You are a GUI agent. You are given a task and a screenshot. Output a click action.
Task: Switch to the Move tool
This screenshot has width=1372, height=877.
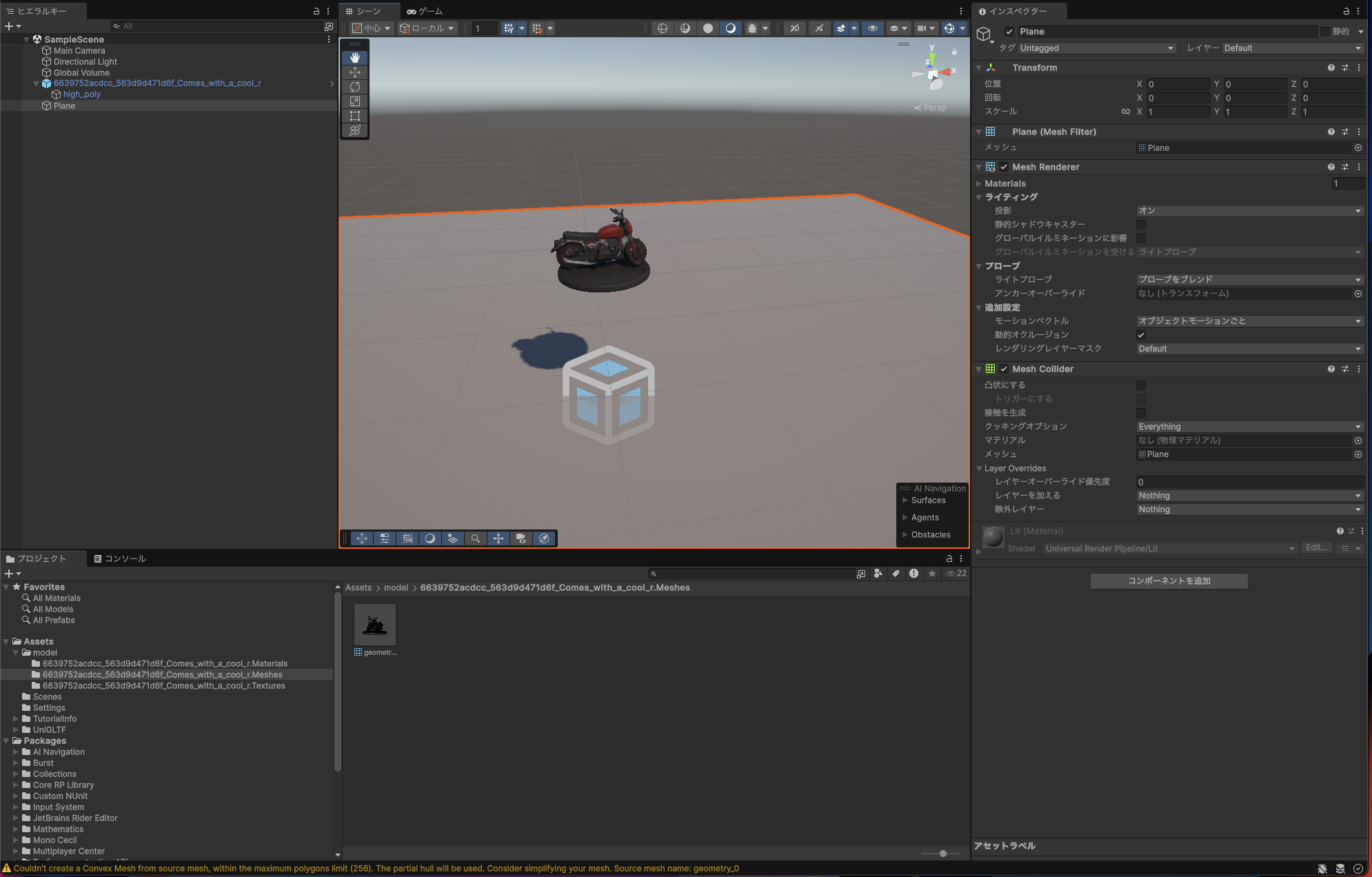[x=355, y=72]
